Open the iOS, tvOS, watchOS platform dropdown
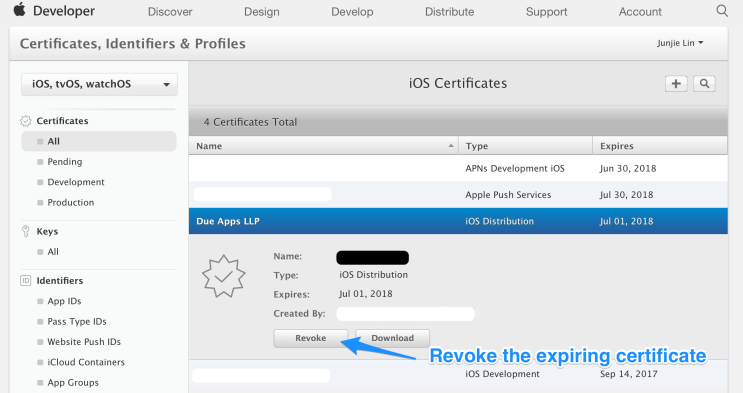Screen dimensions: 743x393 point(100,84)
